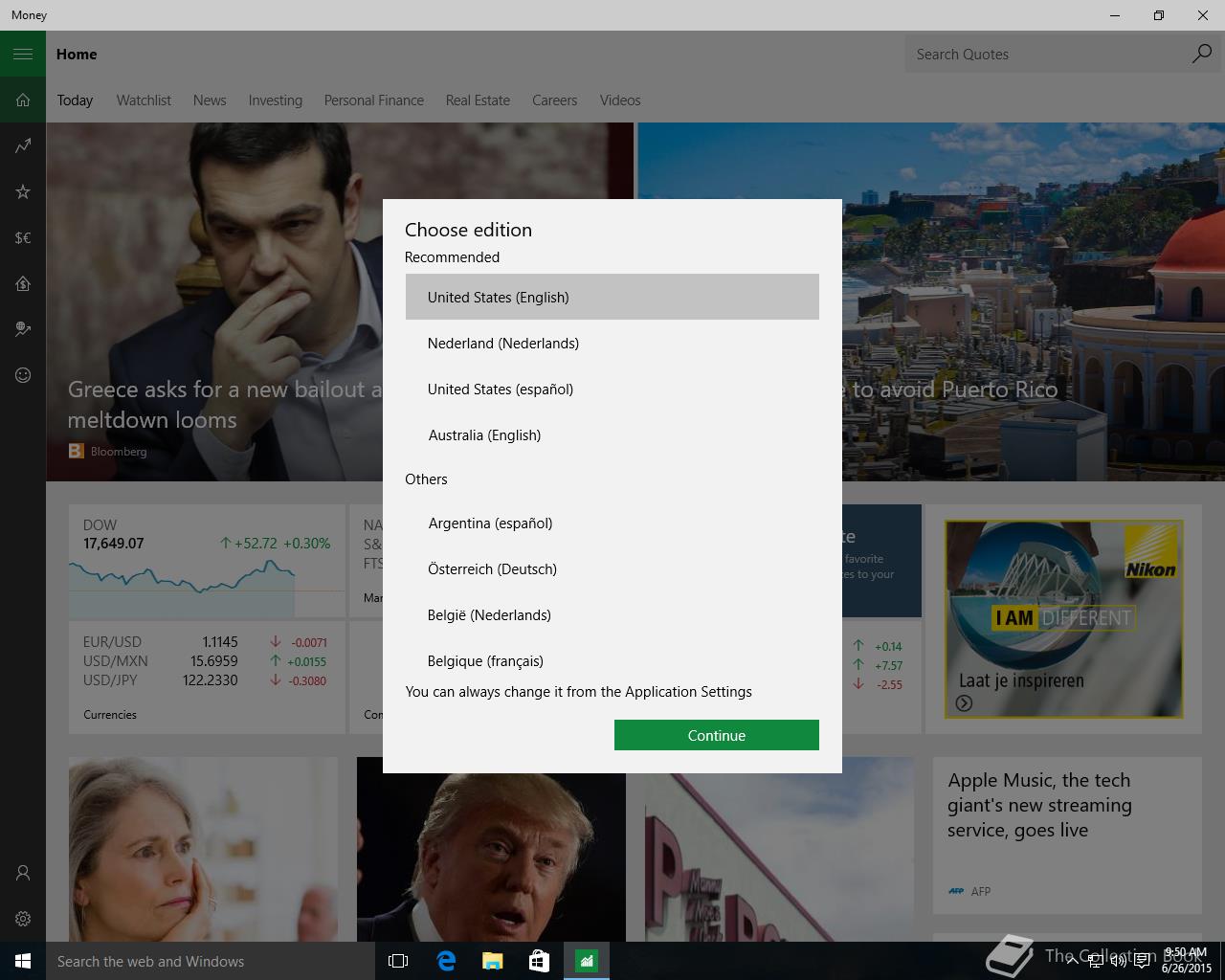Select Argentina (español) edition
The height and width of the screenshot is (980, 1225).
click(x=612, y=523)
